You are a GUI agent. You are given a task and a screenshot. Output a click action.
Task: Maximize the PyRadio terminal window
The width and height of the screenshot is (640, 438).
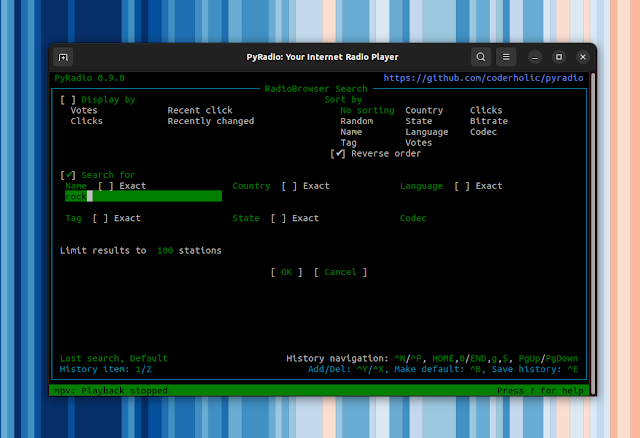(559, 57)
